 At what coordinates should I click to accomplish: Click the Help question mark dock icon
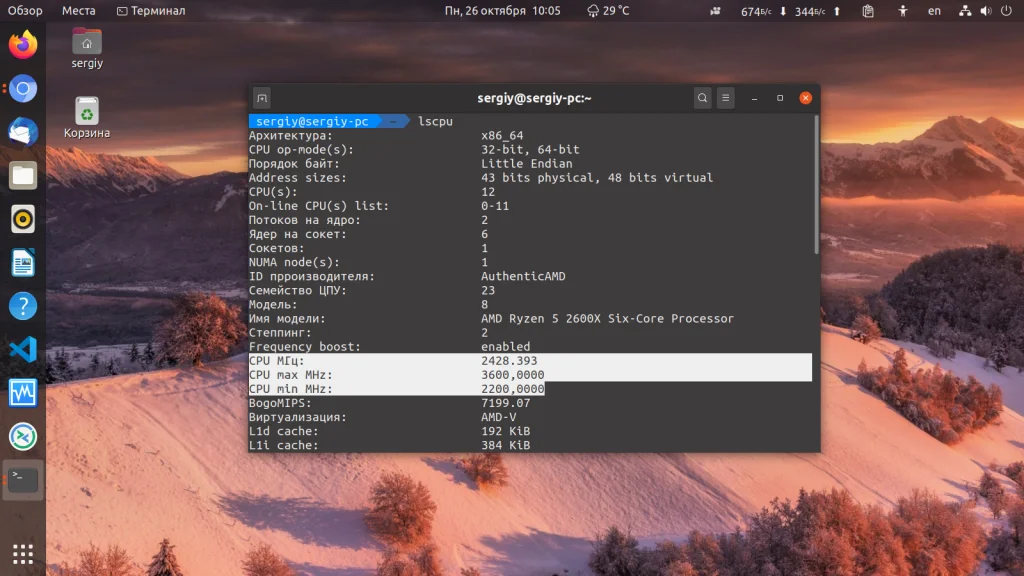pos(23,306)
